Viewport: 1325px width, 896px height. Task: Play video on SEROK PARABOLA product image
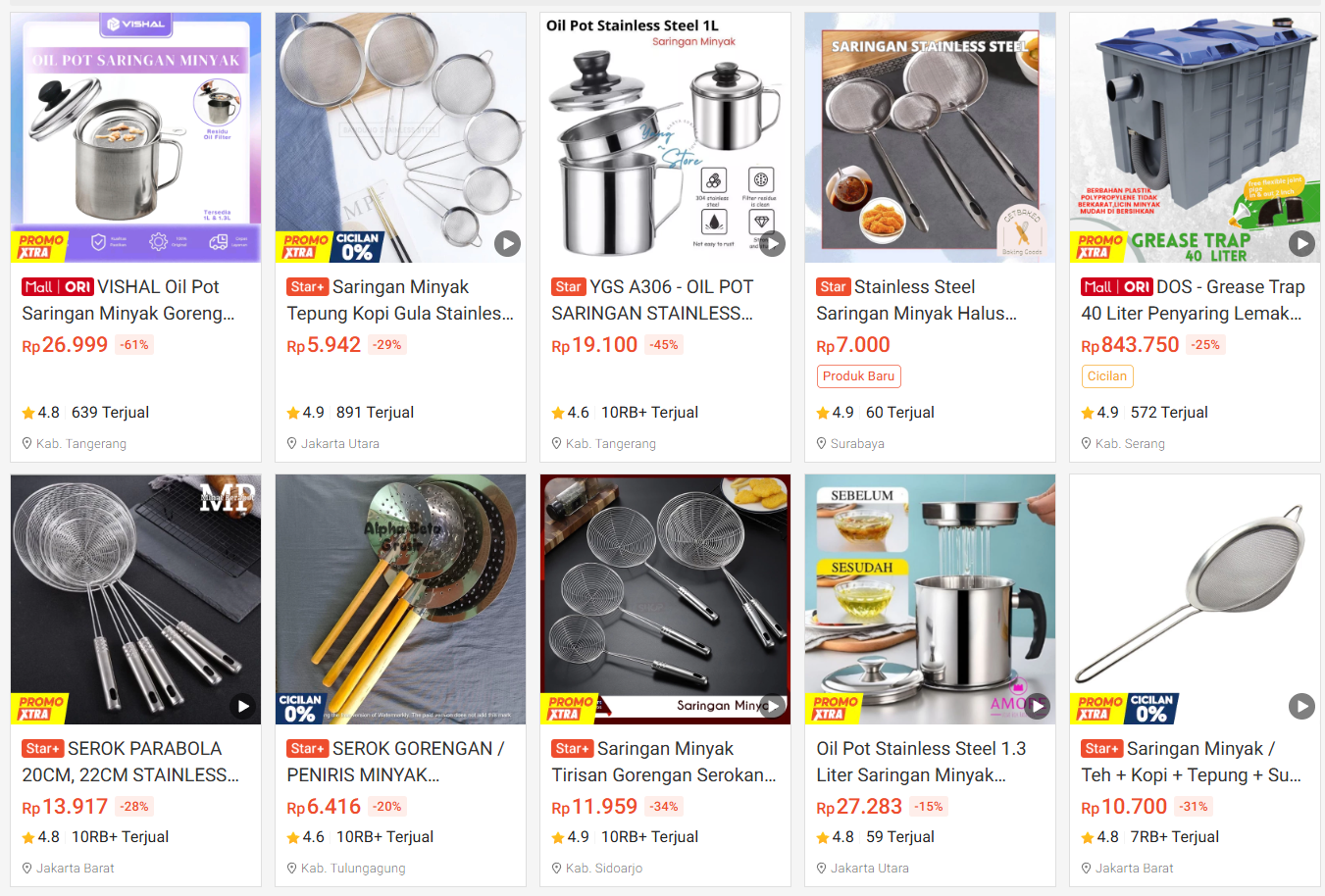242,706
